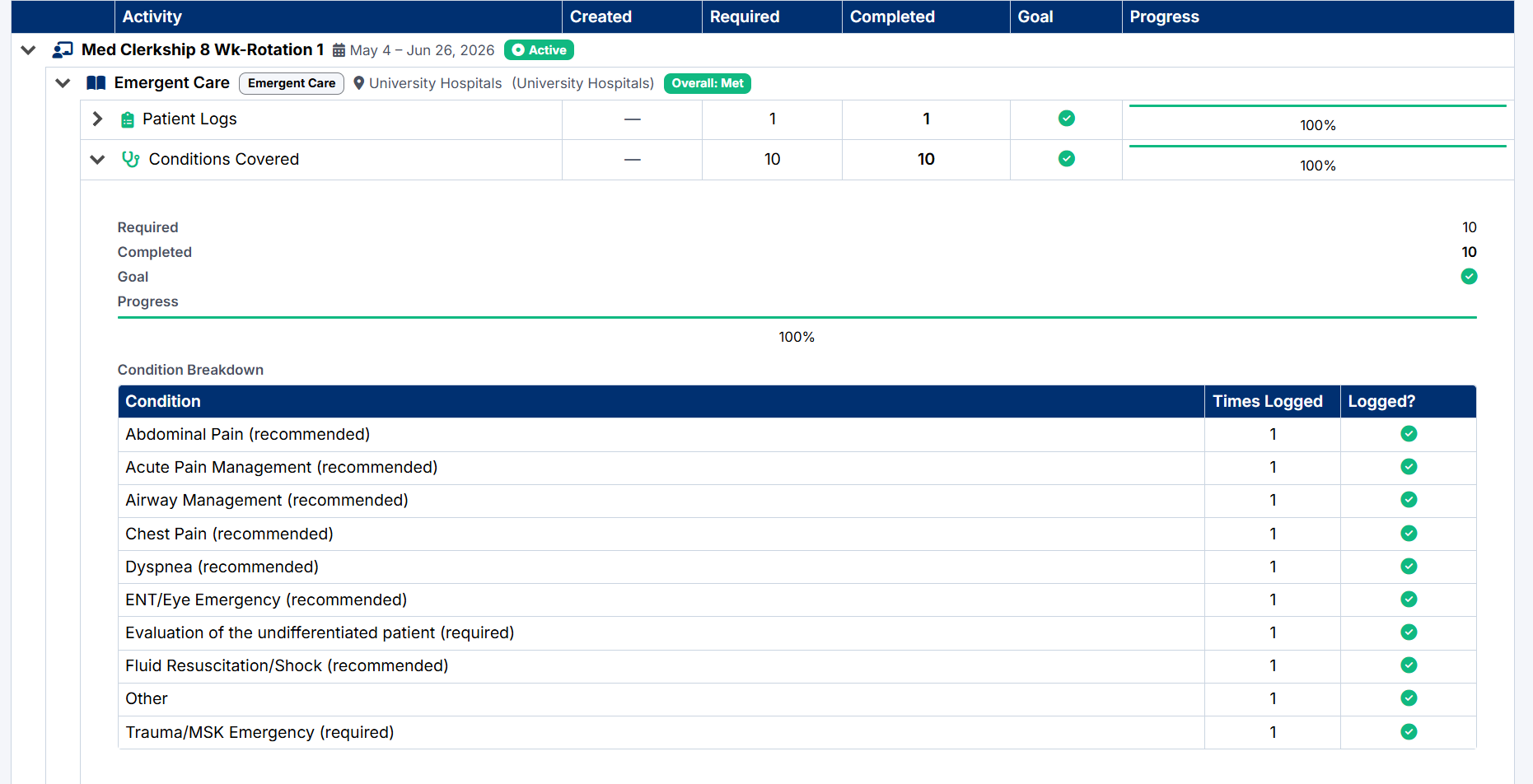The height and width of the screenshot is (784, 1533).
Task: Click the stethoscope icon beside Conditions Covered
Action: tap(130, 159)
